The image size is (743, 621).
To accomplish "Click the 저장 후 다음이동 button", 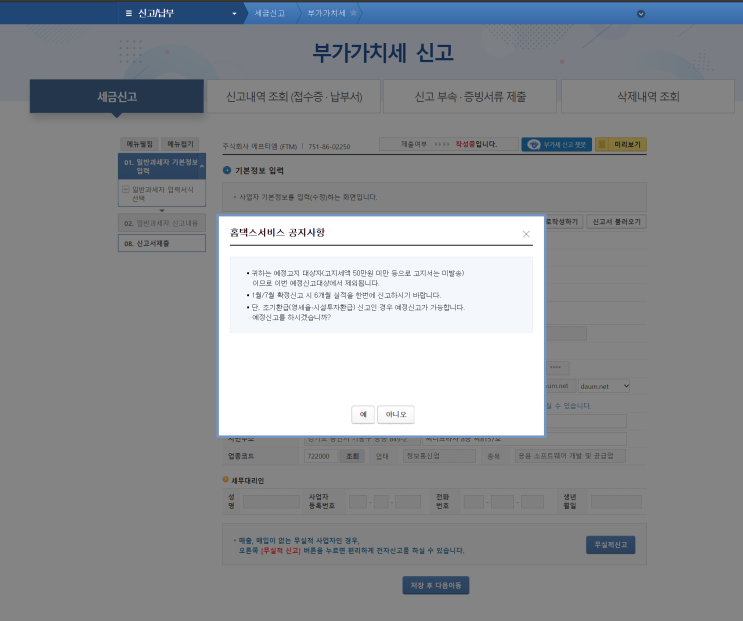I will coord(435,585).
